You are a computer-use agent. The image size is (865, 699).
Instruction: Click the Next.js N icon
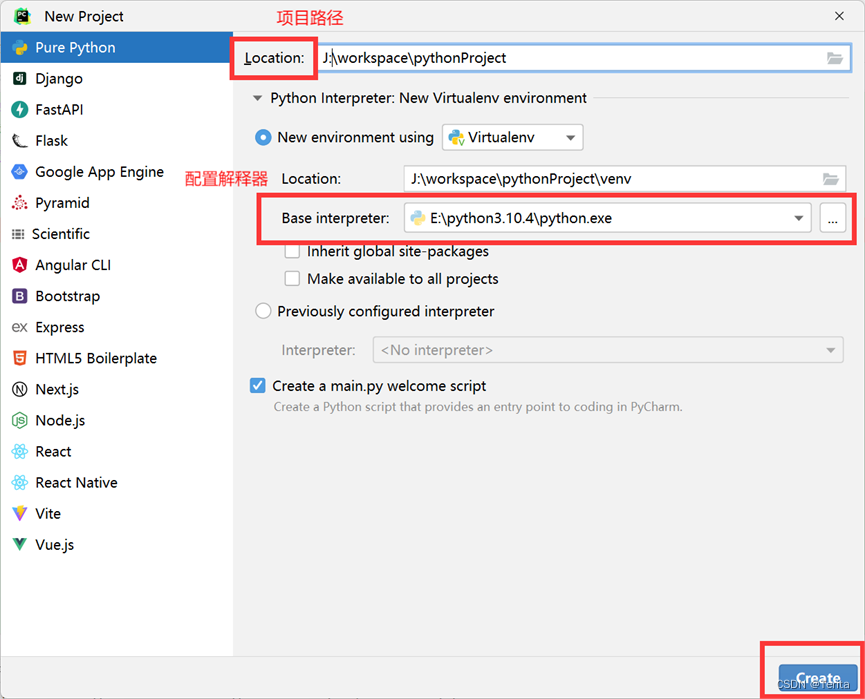(x=20, y=389)
